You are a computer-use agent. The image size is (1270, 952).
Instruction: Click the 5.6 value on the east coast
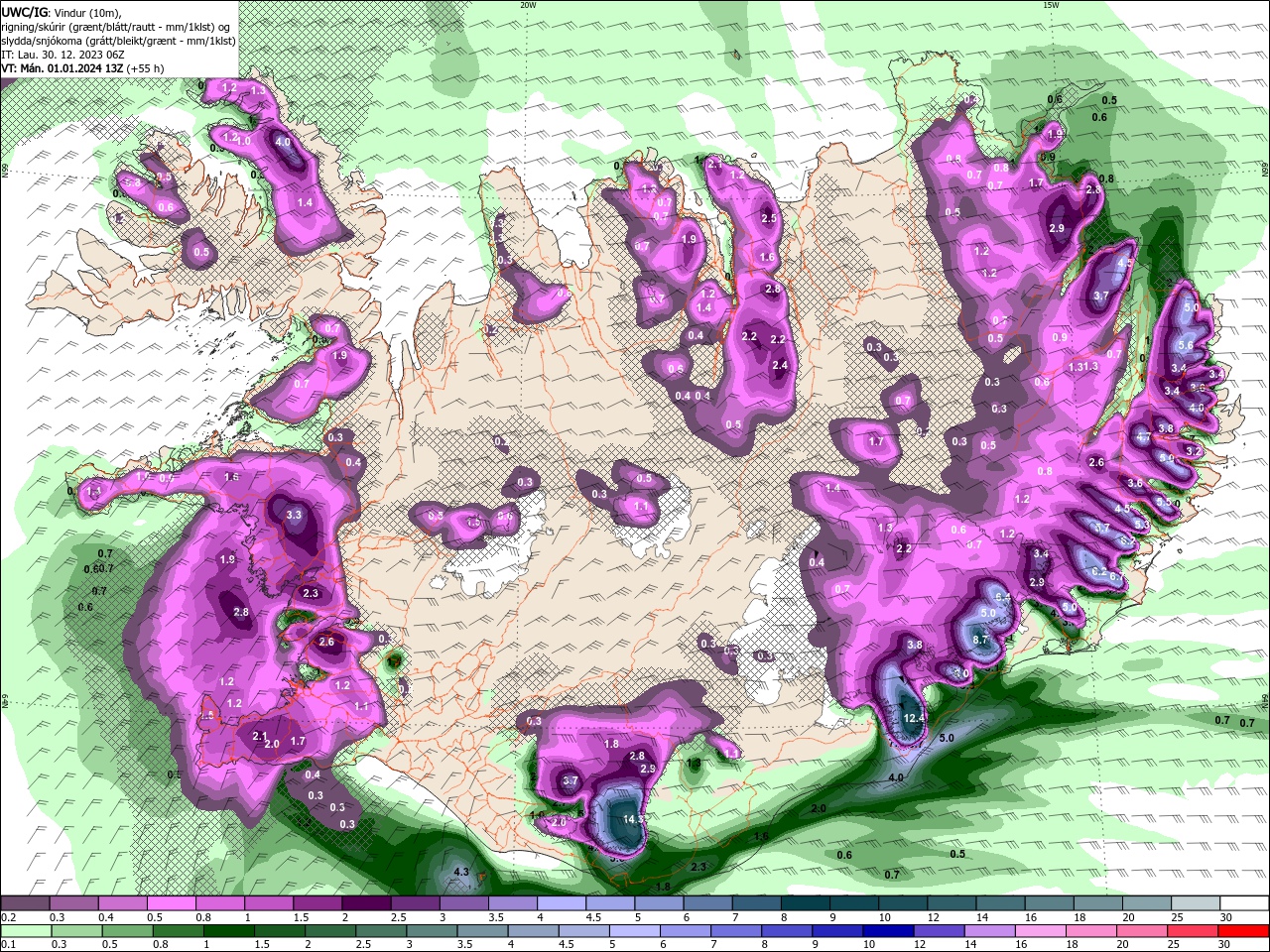tap(1185, 344)
